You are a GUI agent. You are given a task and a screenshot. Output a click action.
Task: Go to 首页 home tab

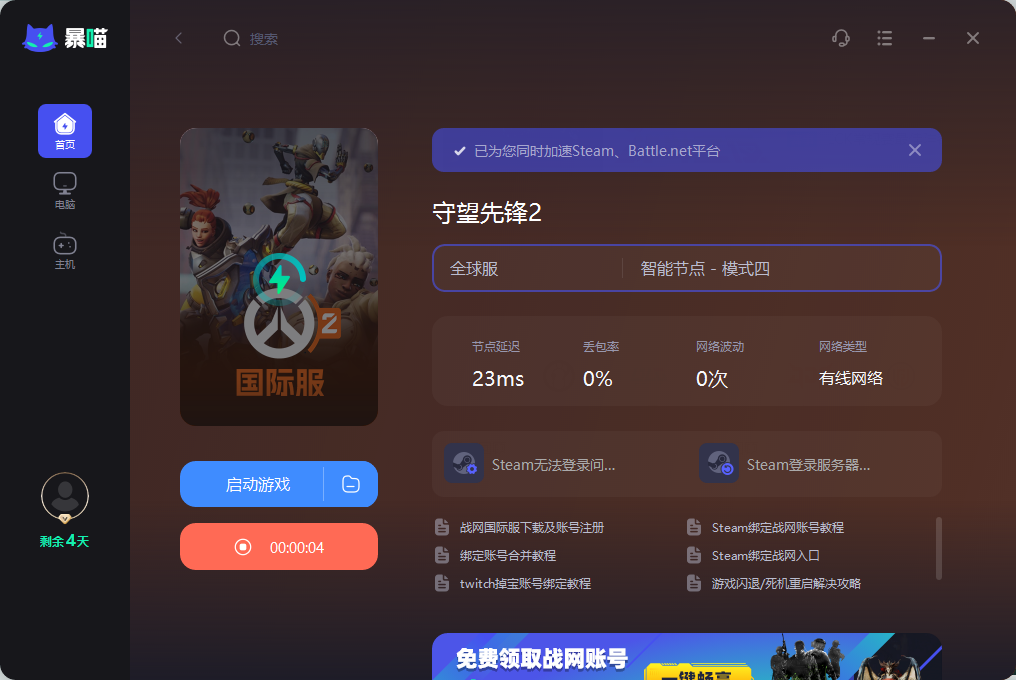pyautogui.click(x=65, y=131)
